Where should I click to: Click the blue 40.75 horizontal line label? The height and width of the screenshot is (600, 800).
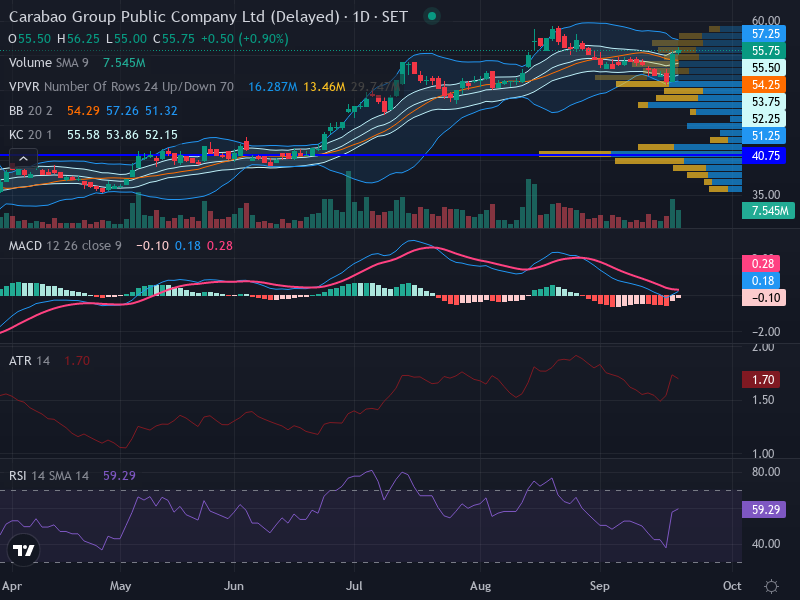(x=764, y=156)
